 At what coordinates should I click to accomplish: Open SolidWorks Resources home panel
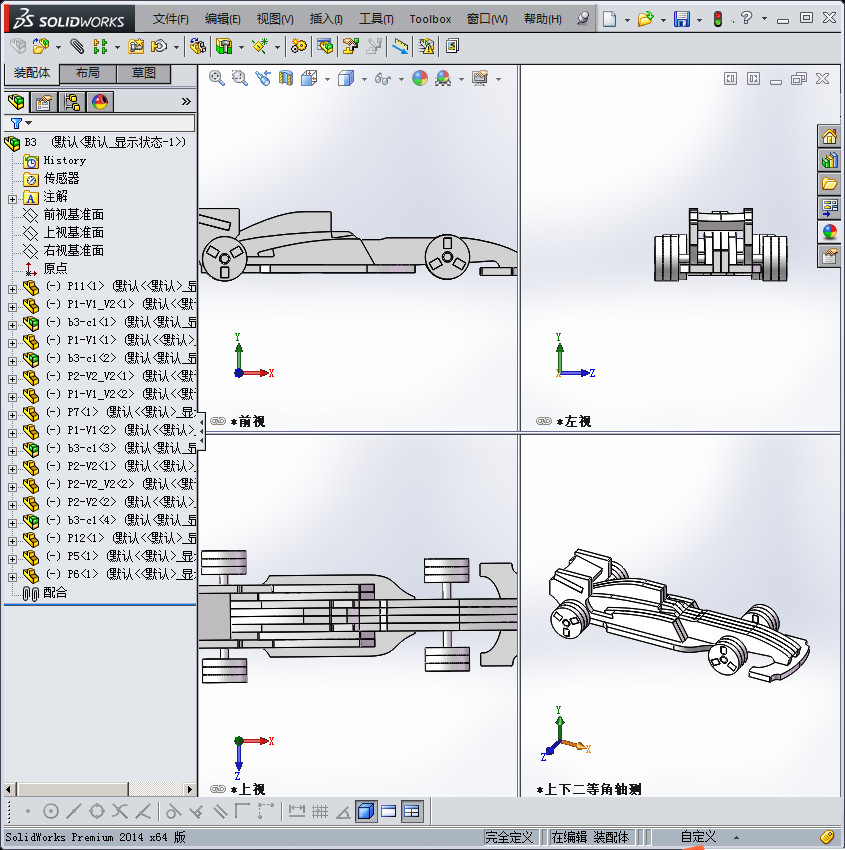[x=829, y=136]
